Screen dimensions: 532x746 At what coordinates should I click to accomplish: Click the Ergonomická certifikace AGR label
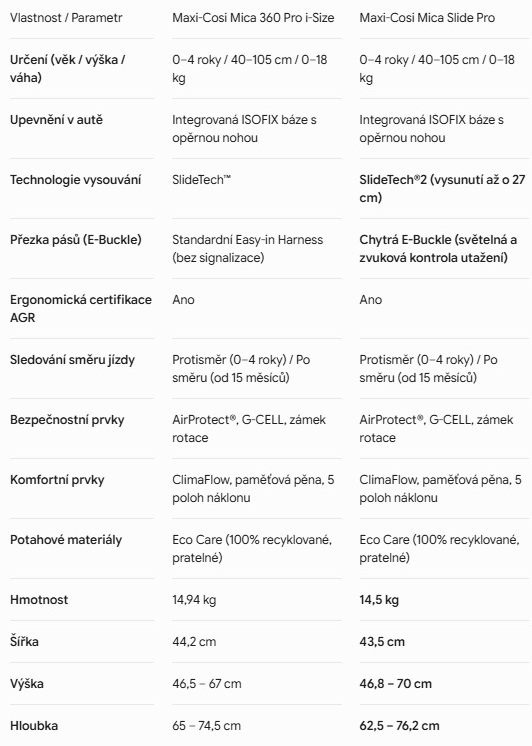81,308
